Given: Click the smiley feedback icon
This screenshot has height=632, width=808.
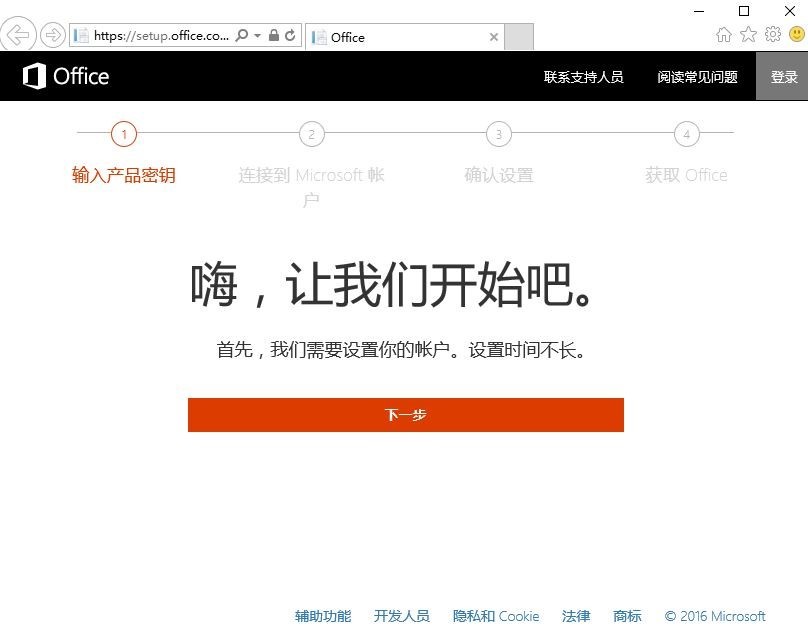Looking at the screenshot, I should coord(797,35).
